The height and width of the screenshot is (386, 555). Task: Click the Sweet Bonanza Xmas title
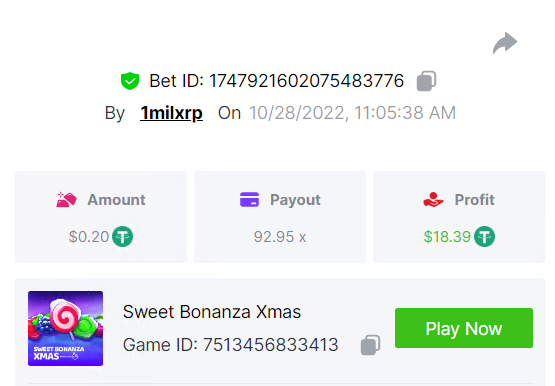[212, 312]
